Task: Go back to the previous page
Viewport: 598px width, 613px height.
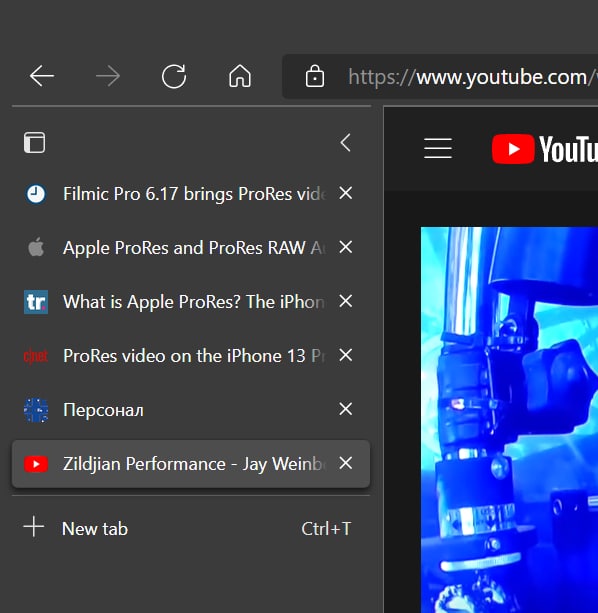Action: tap(42, 76)
